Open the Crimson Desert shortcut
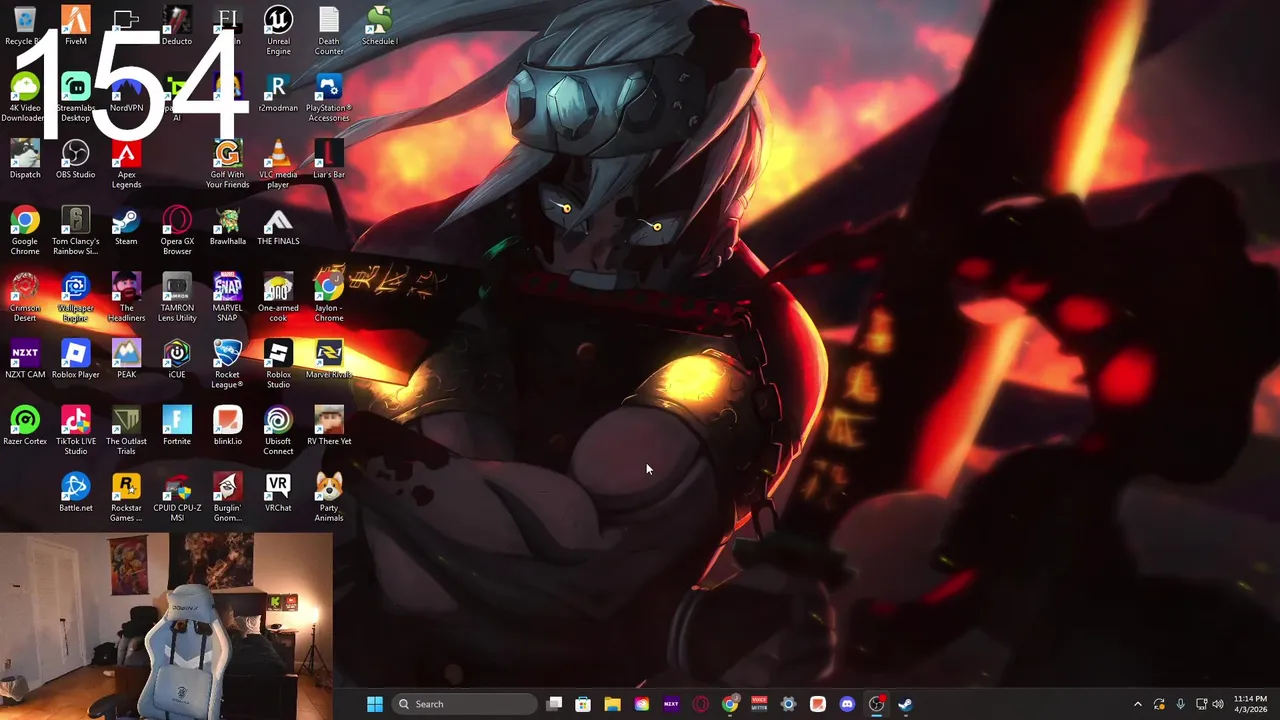 tap(25, 298)
